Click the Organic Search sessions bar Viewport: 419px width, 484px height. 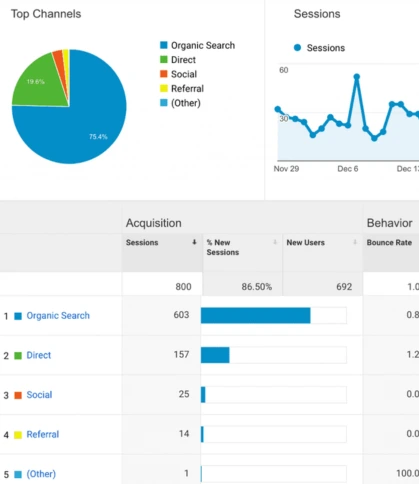coord(256,315)
